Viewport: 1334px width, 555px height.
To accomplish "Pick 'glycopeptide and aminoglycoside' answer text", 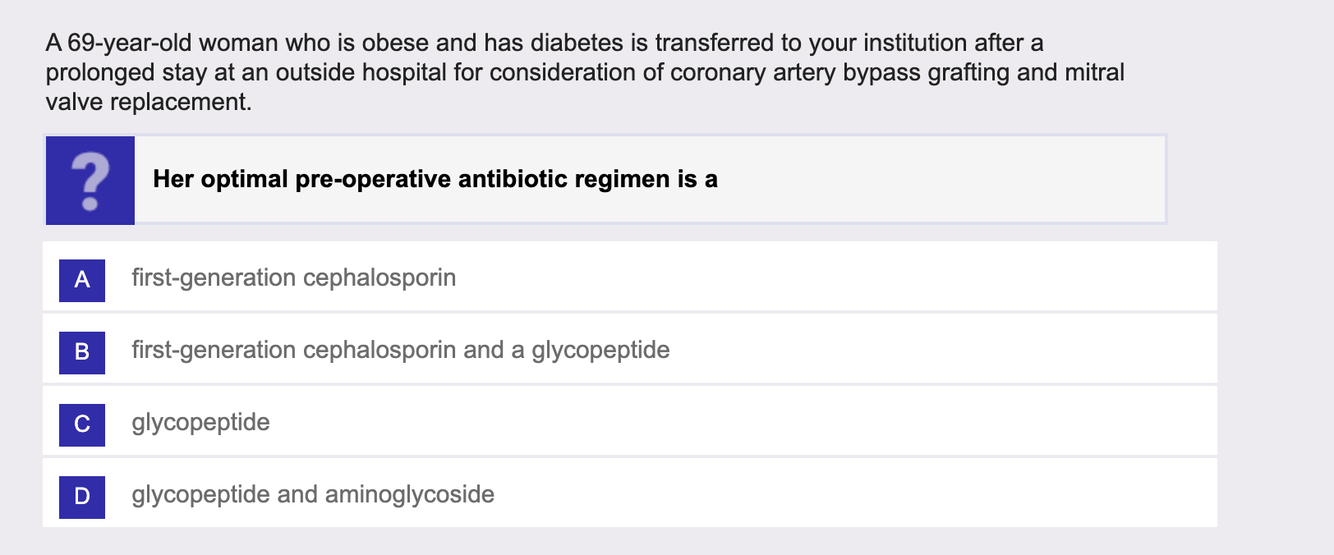I will tap(312, 494).
